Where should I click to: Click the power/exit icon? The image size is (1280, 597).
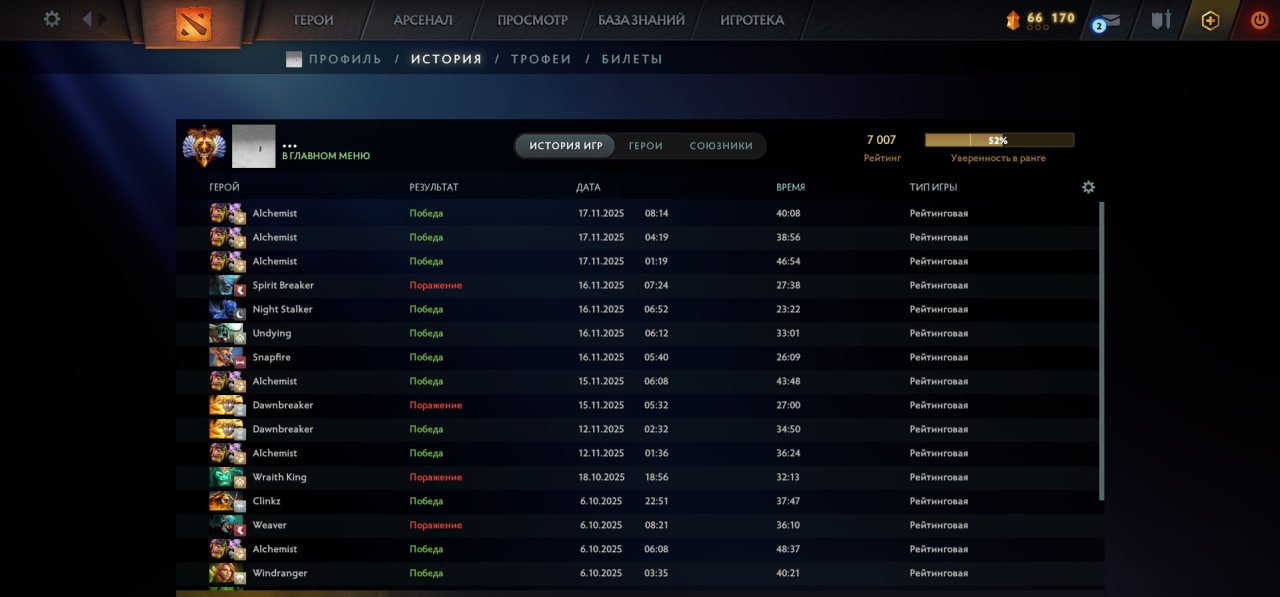click(1259, 19)
